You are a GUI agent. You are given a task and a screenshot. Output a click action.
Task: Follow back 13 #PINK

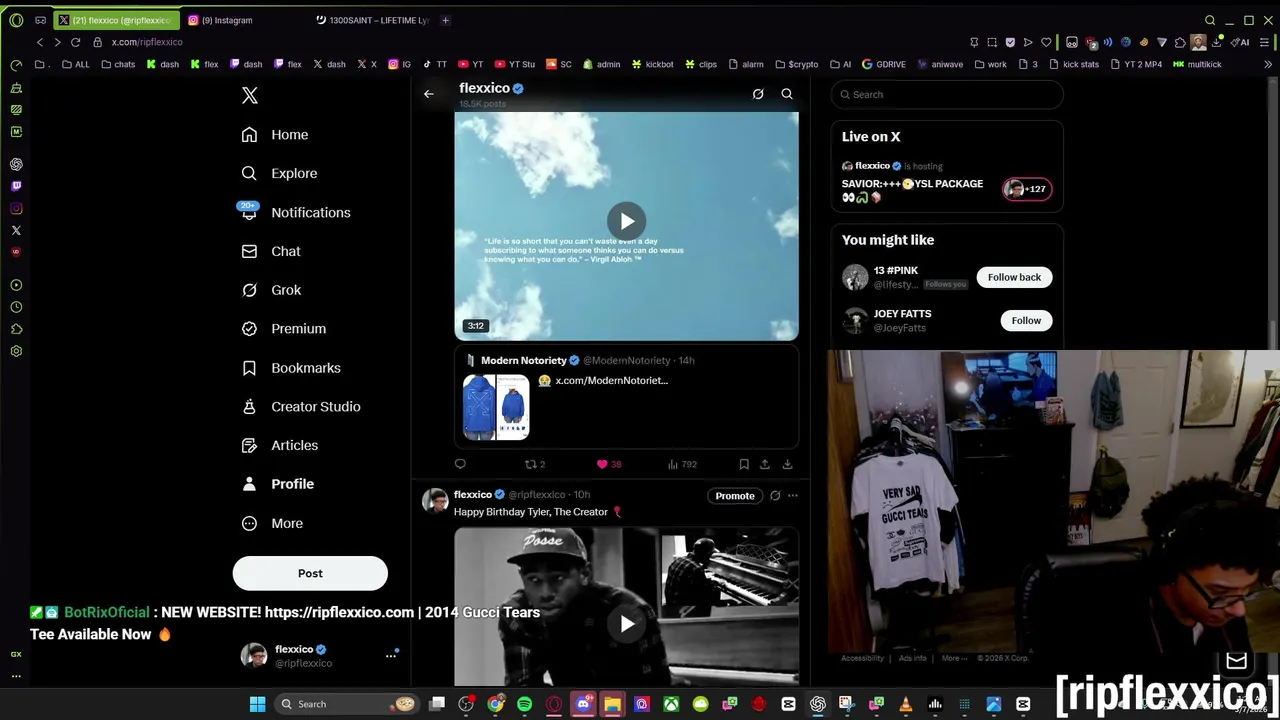pos(1014,277)
